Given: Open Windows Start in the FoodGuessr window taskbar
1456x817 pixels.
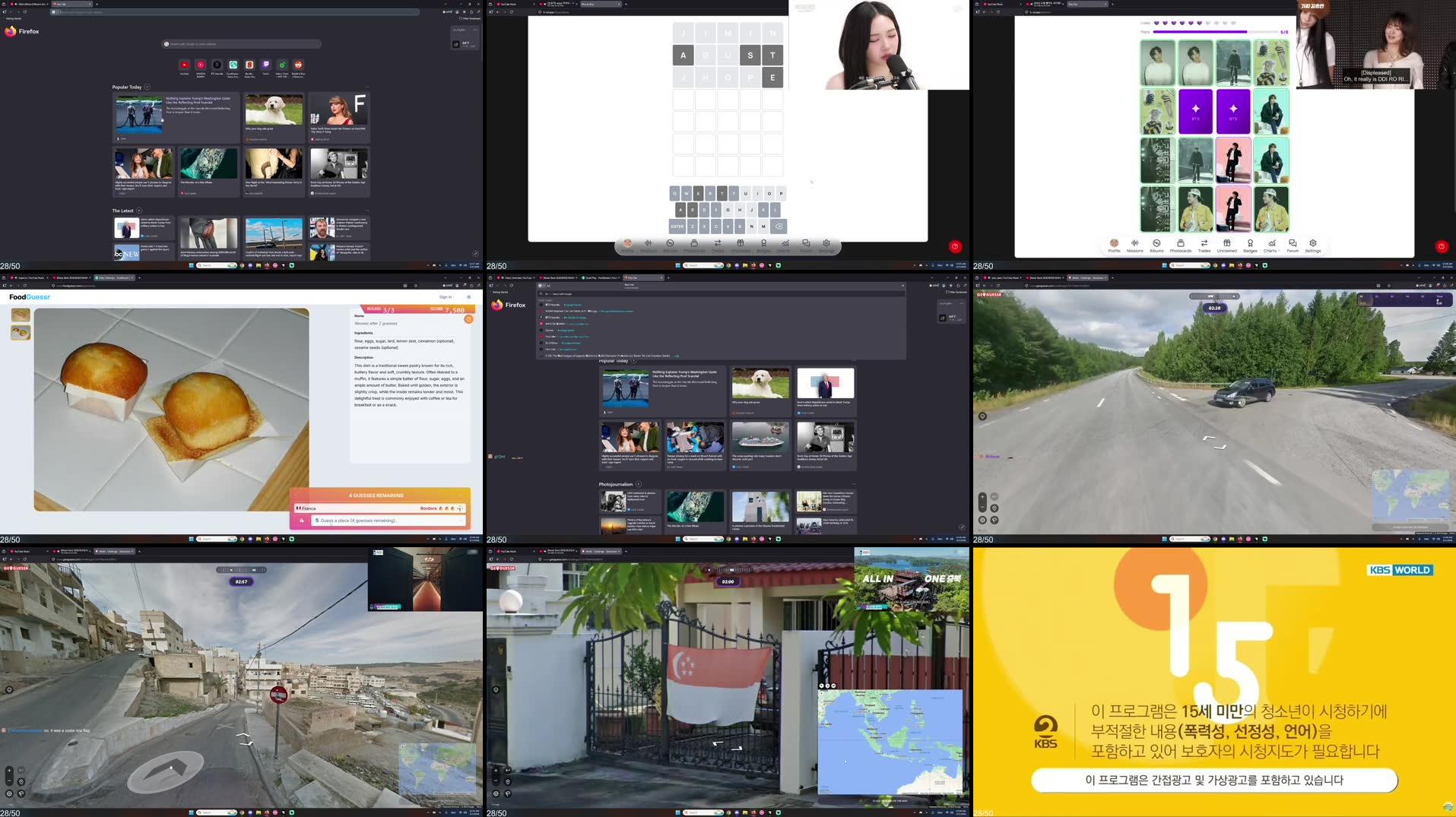Looking at the screenshot, I should pos(192,539).
